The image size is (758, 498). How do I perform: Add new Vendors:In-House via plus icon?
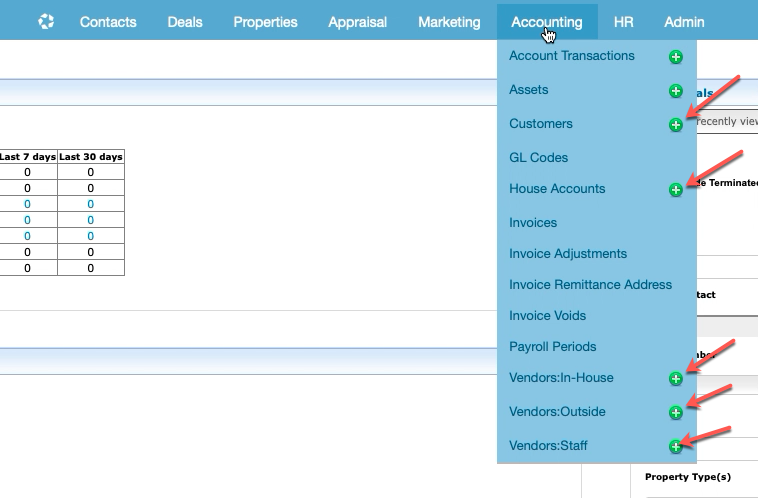tap(676, 378)
